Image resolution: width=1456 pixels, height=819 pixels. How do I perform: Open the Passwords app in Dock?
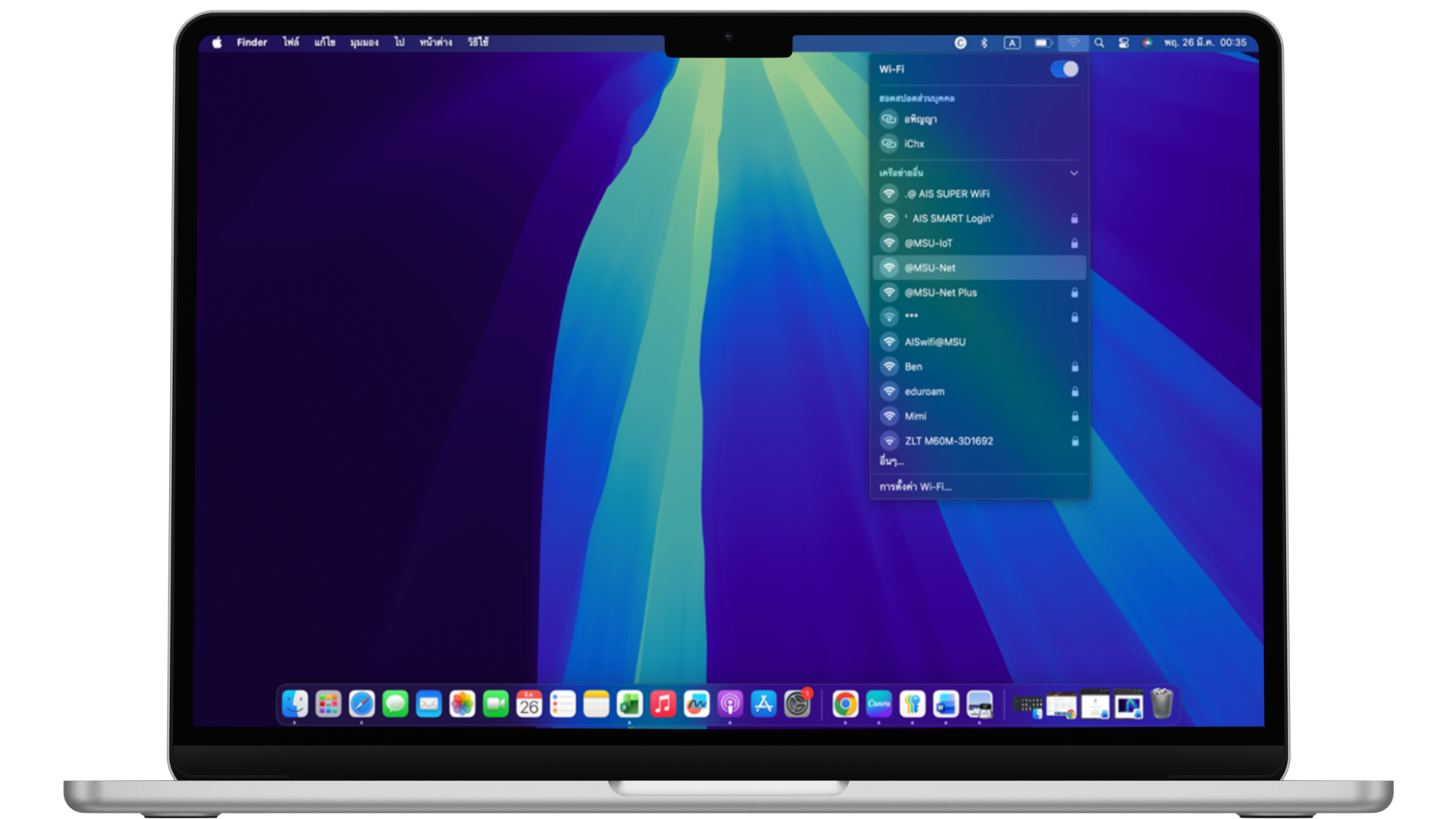point(912,704)
